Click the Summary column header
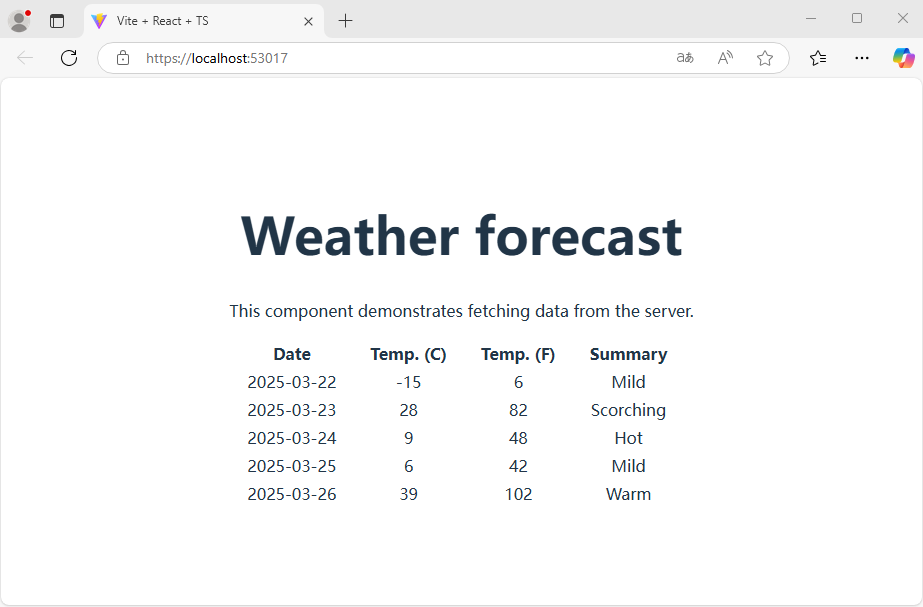Viewport: 923px width, 607px height. coord(629,354)
